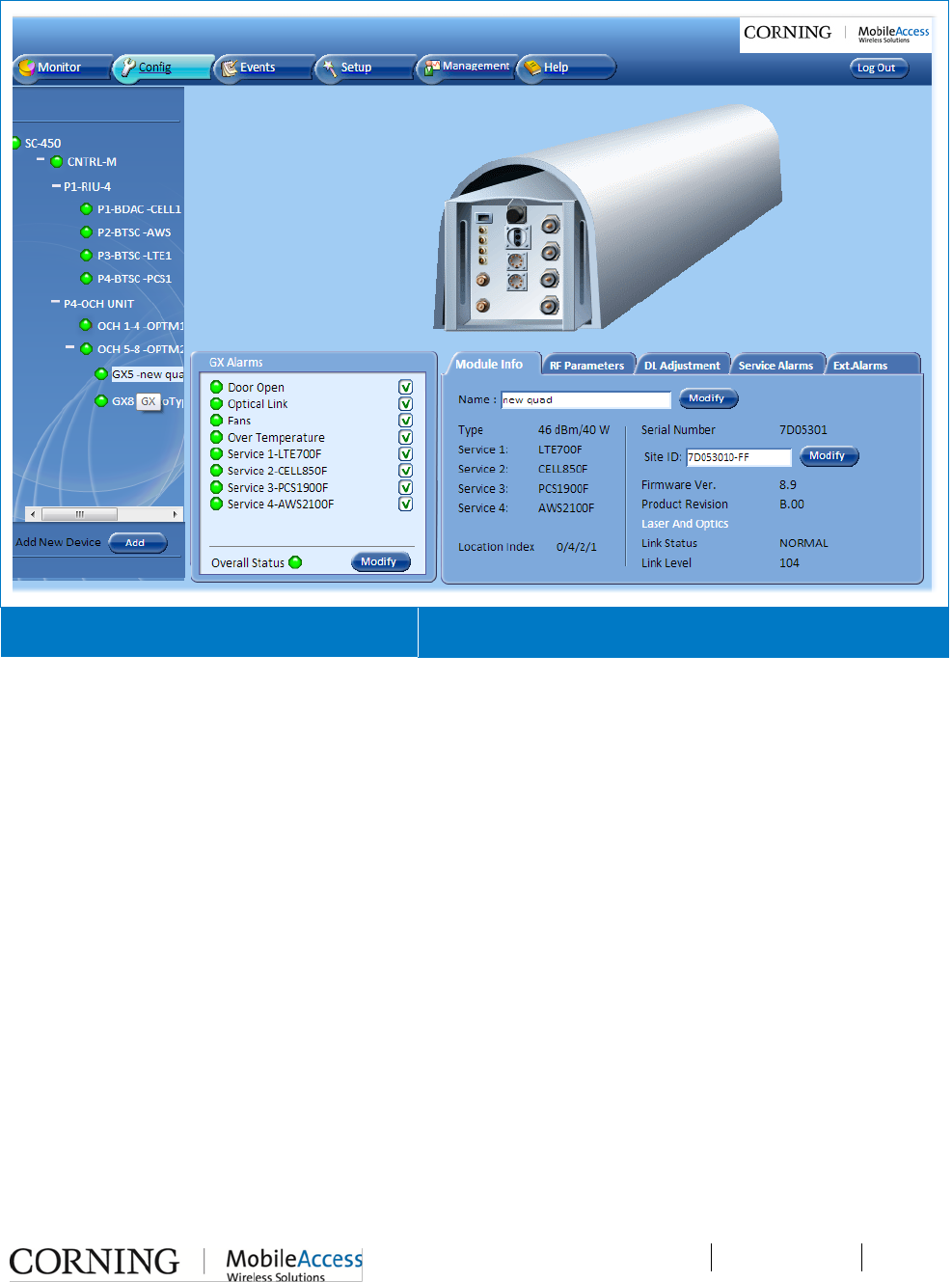Click the Service 3-PCS1900F status LED

[x=217, y=487]
